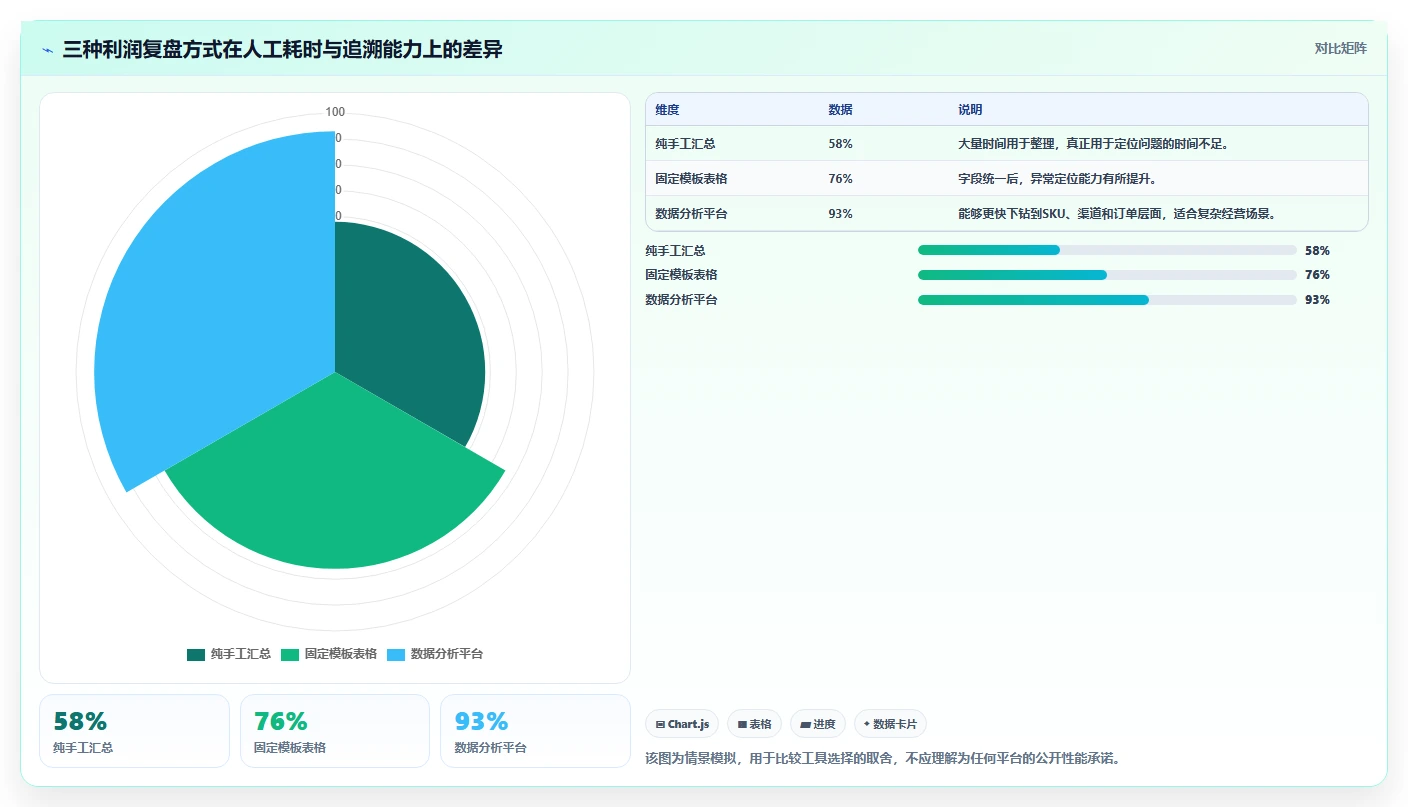Select the Chart.js tag chip
The height and width of the screenshot is (807, 1408).
682,724
